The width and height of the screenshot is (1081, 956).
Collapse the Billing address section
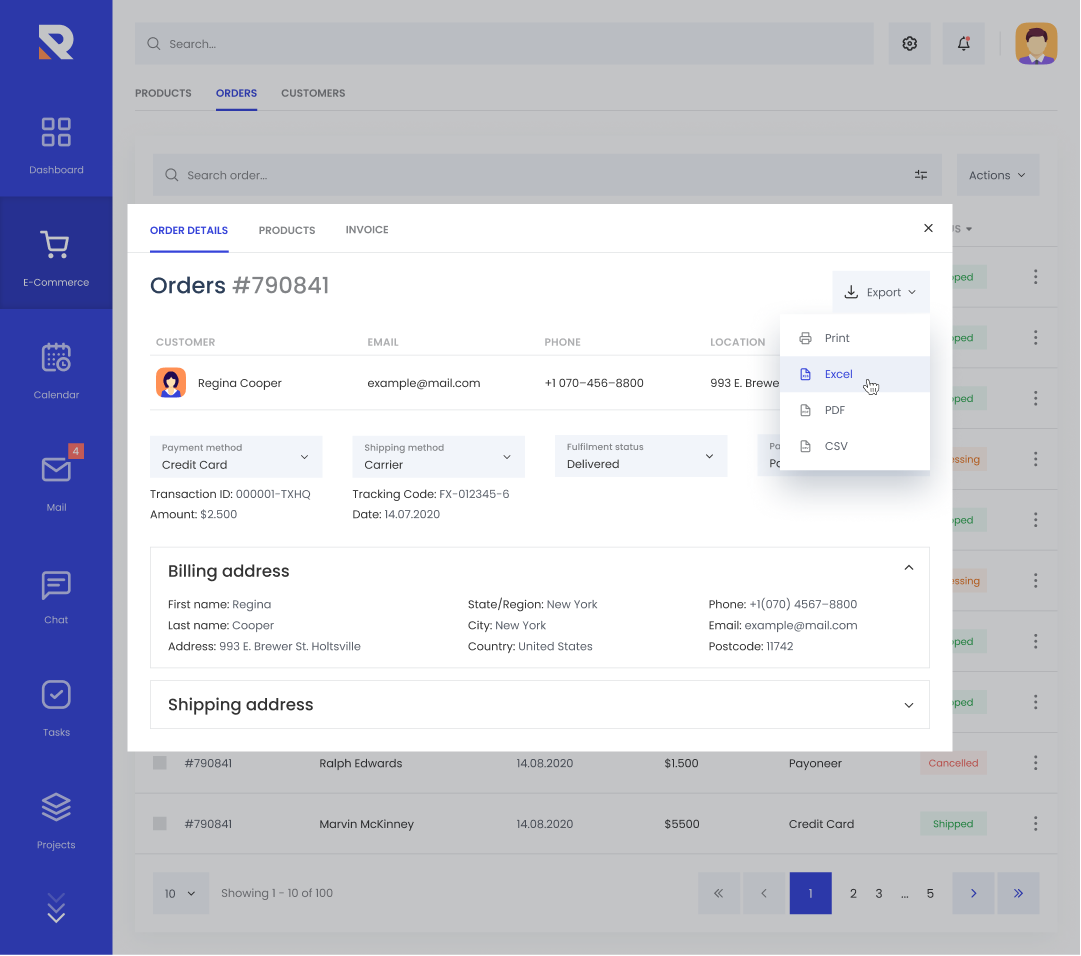[909, 568]
